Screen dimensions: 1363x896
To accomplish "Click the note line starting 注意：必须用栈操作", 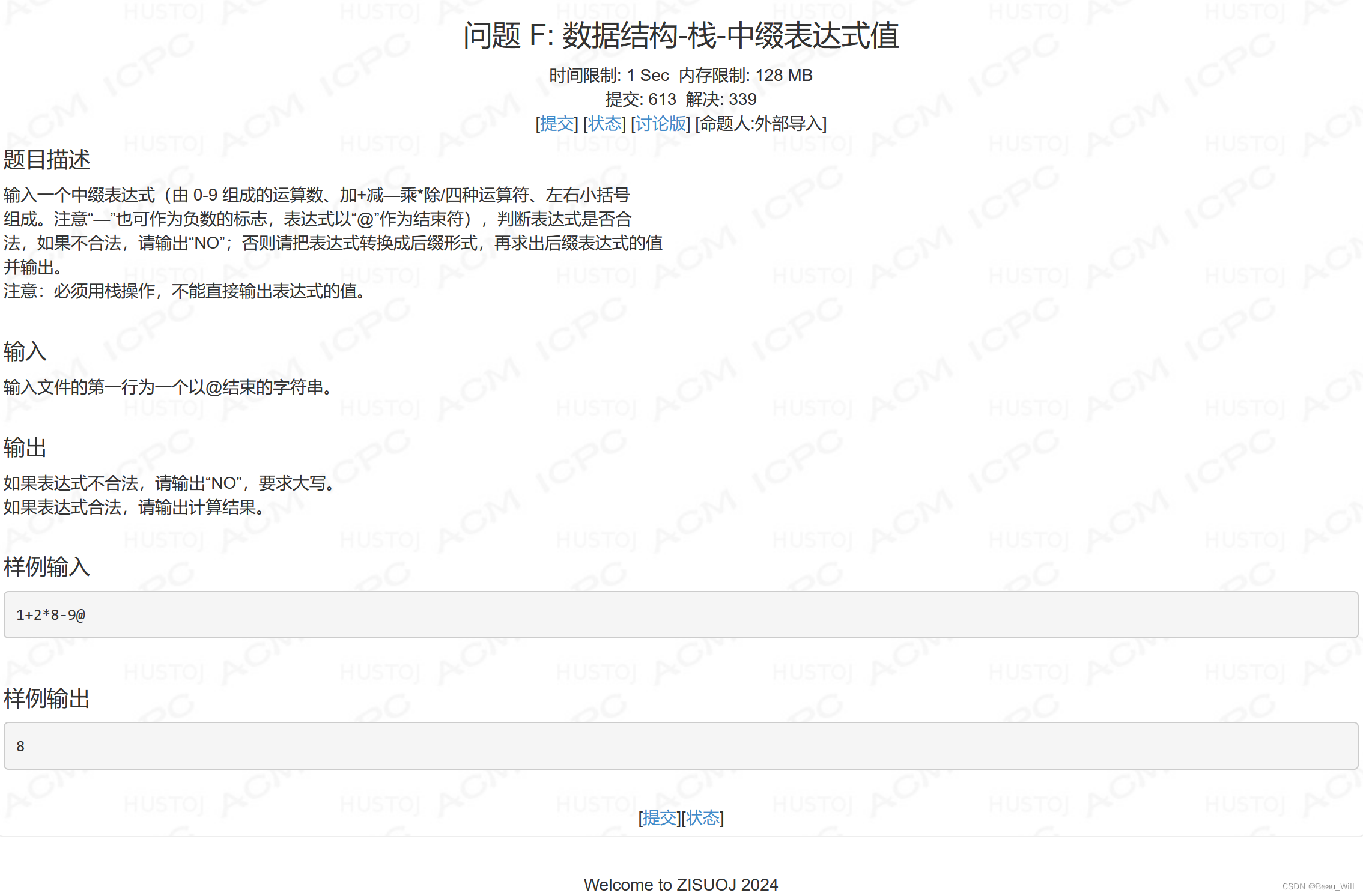I will point(185,291).
